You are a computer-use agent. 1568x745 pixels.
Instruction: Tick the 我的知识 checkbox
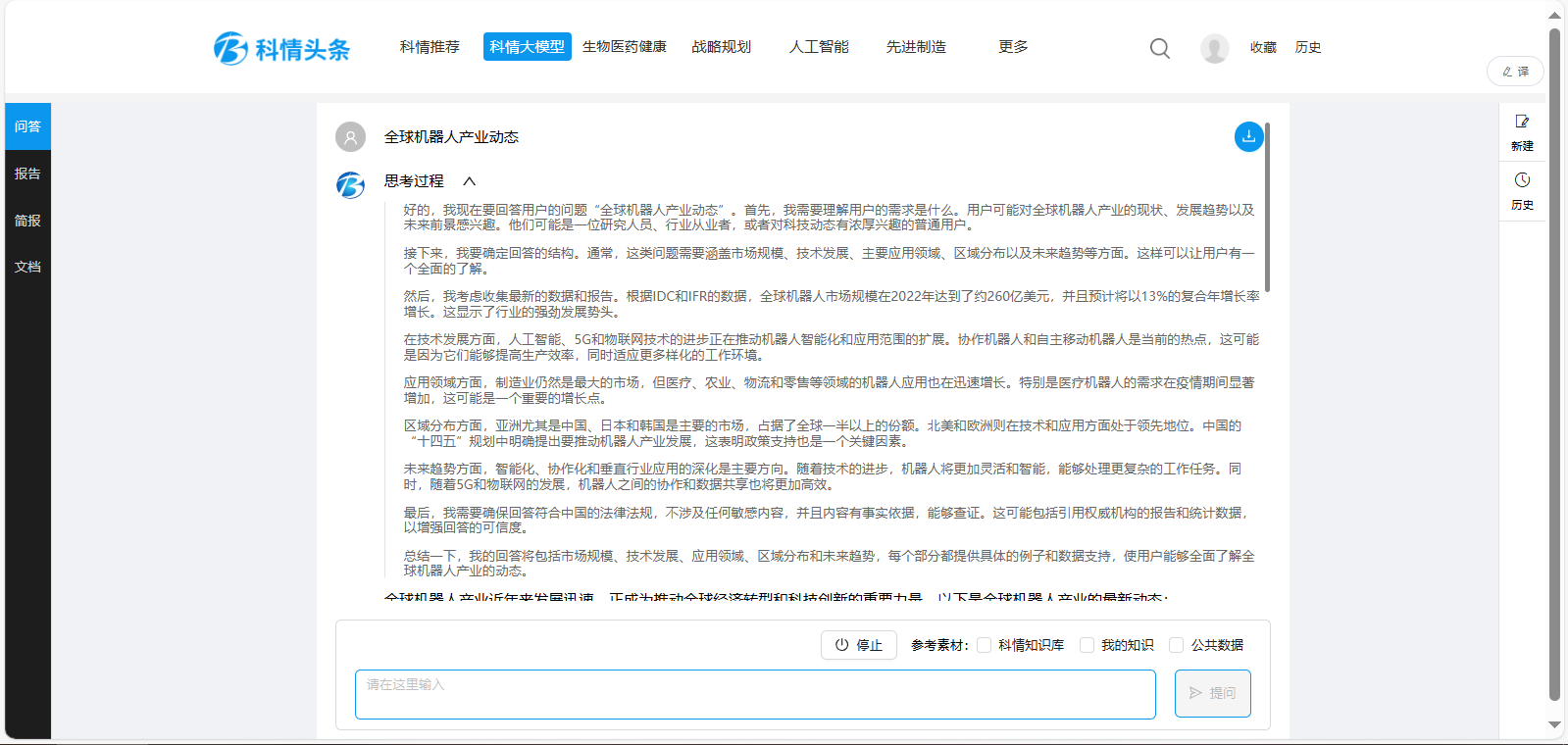[1087, 645]
